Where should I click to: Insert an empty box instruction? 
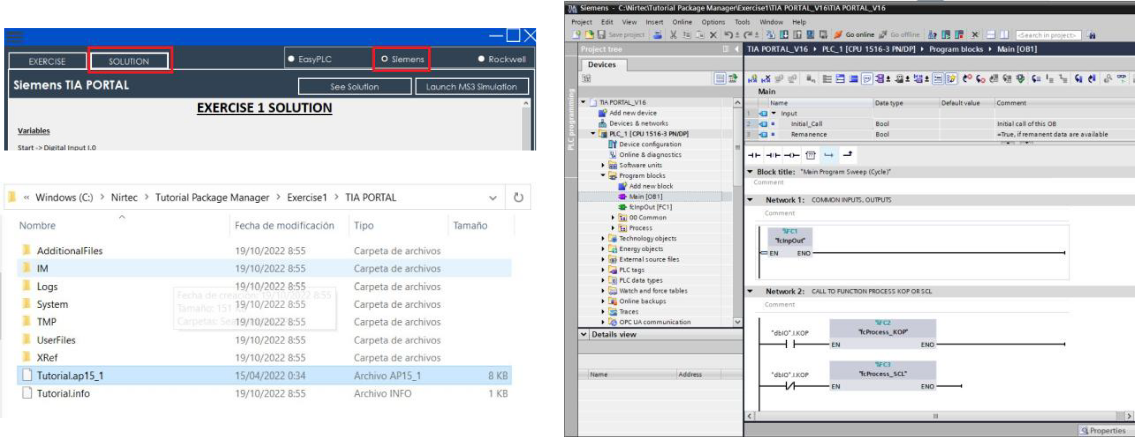(811, 156)
